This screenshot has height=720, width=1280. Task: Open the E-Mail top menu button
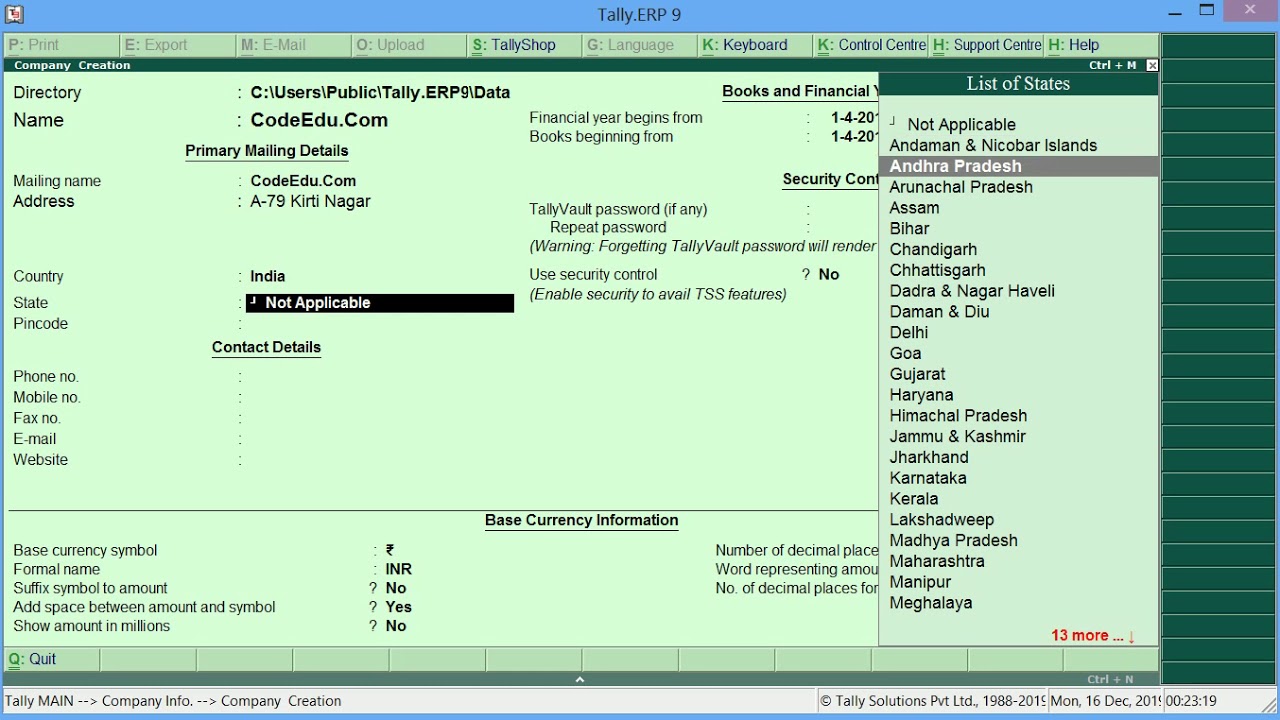pyautogui.click(x=293, y=45)
